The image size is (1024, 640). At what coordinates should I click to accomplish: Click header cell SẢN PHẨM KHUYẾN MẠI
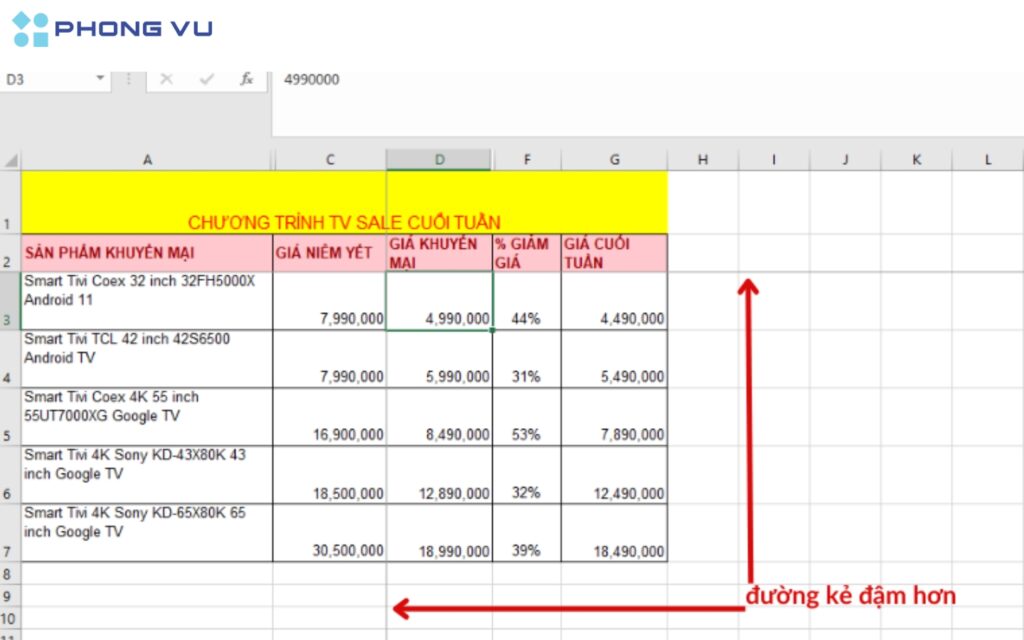click(x=147, y=253)
